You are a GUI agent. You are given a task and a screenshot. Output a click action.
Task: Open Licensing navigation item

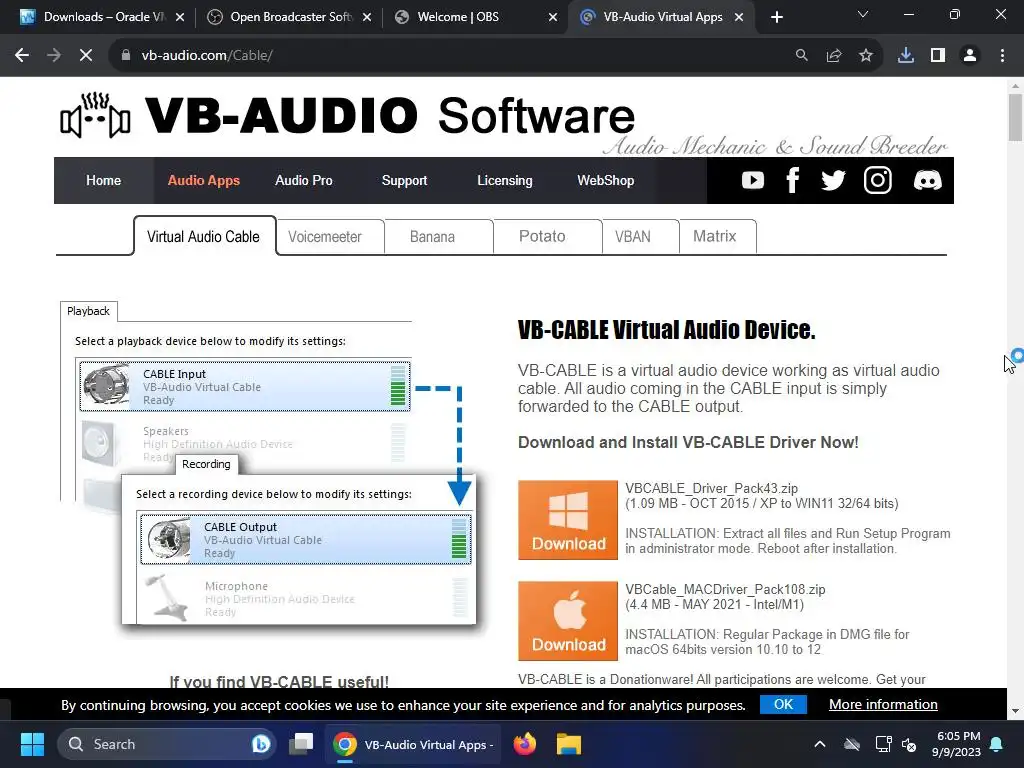click(505, 180)
